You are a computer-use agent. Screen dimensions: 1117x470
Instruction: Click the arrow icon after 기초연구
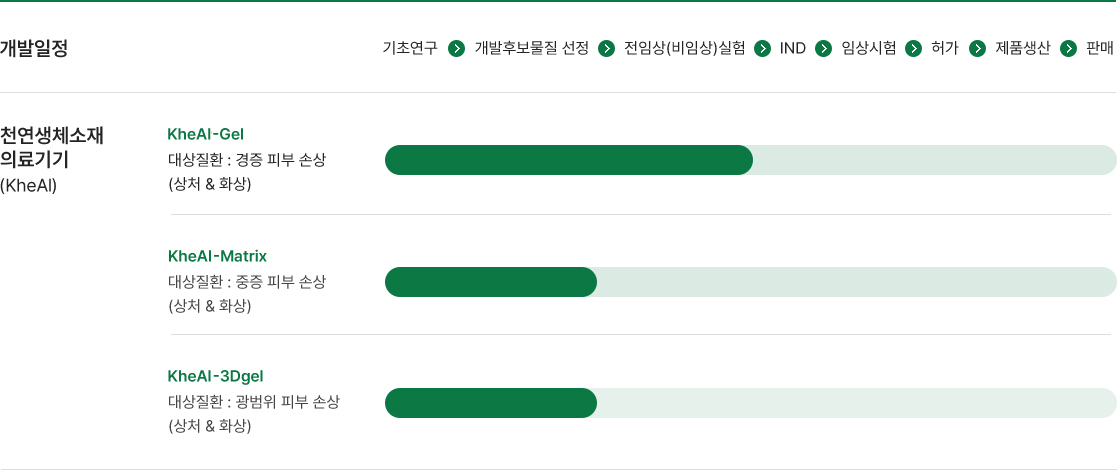tap(457, 48)
